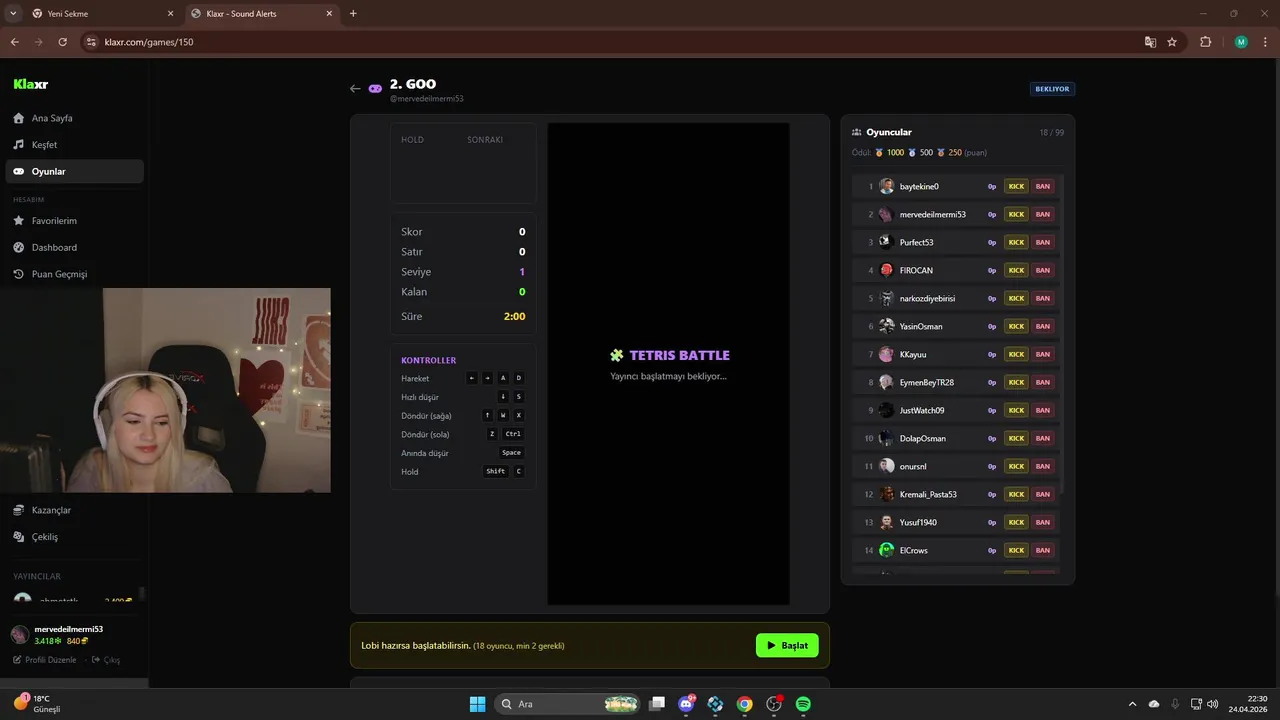1280x720 pixels.
Task: Start the lobby with Başlat button
Action: point(787,646)
